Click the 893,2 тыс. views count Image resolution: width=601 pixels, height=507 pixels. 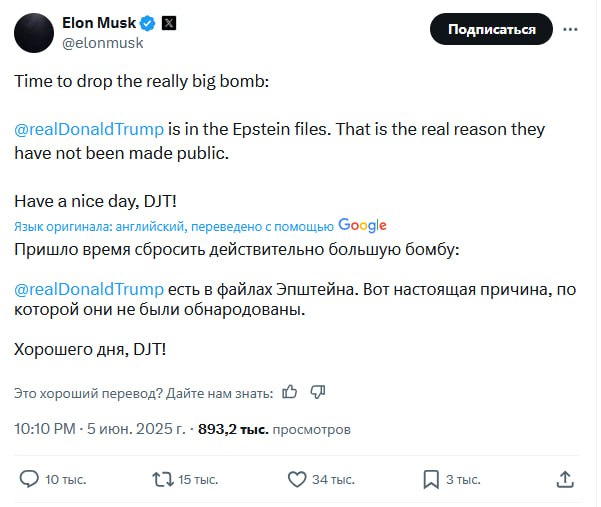[233, 429]
